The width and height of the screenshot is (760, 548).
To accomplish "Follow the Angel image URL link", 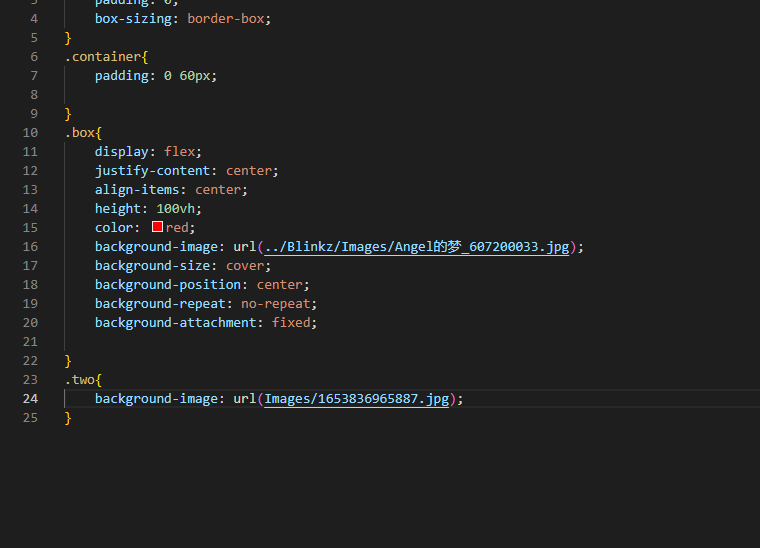I will pos(420,247).
